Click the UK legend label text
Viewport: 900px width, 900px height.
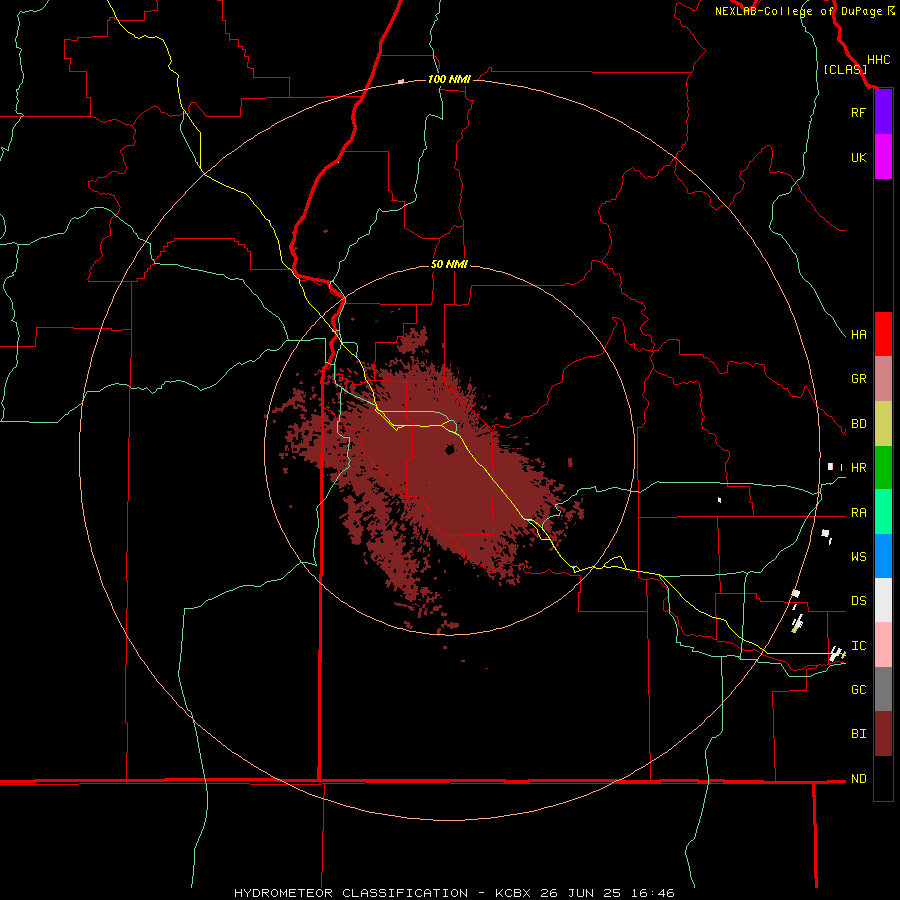858,158
